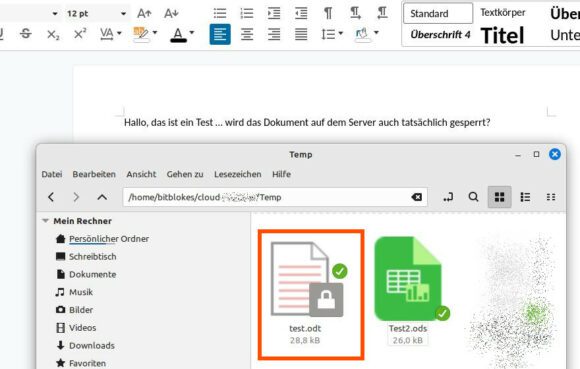Apply highlighting color marker
Viewport: 580px width, 369px height.
(141, 34)
